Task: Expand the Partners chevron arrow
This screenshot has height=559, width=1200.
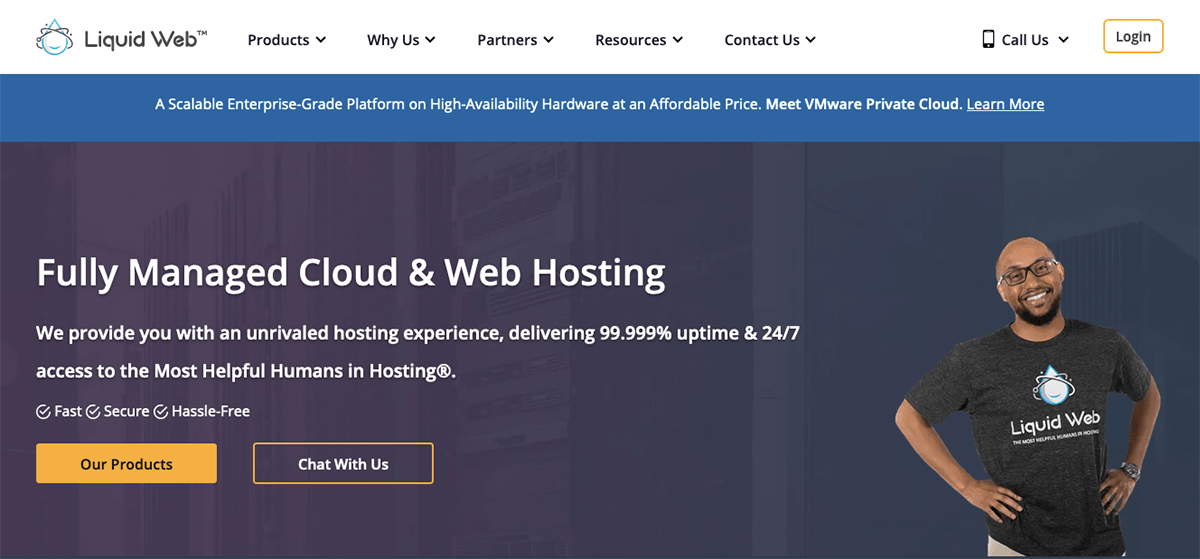Action: (548, 40)
